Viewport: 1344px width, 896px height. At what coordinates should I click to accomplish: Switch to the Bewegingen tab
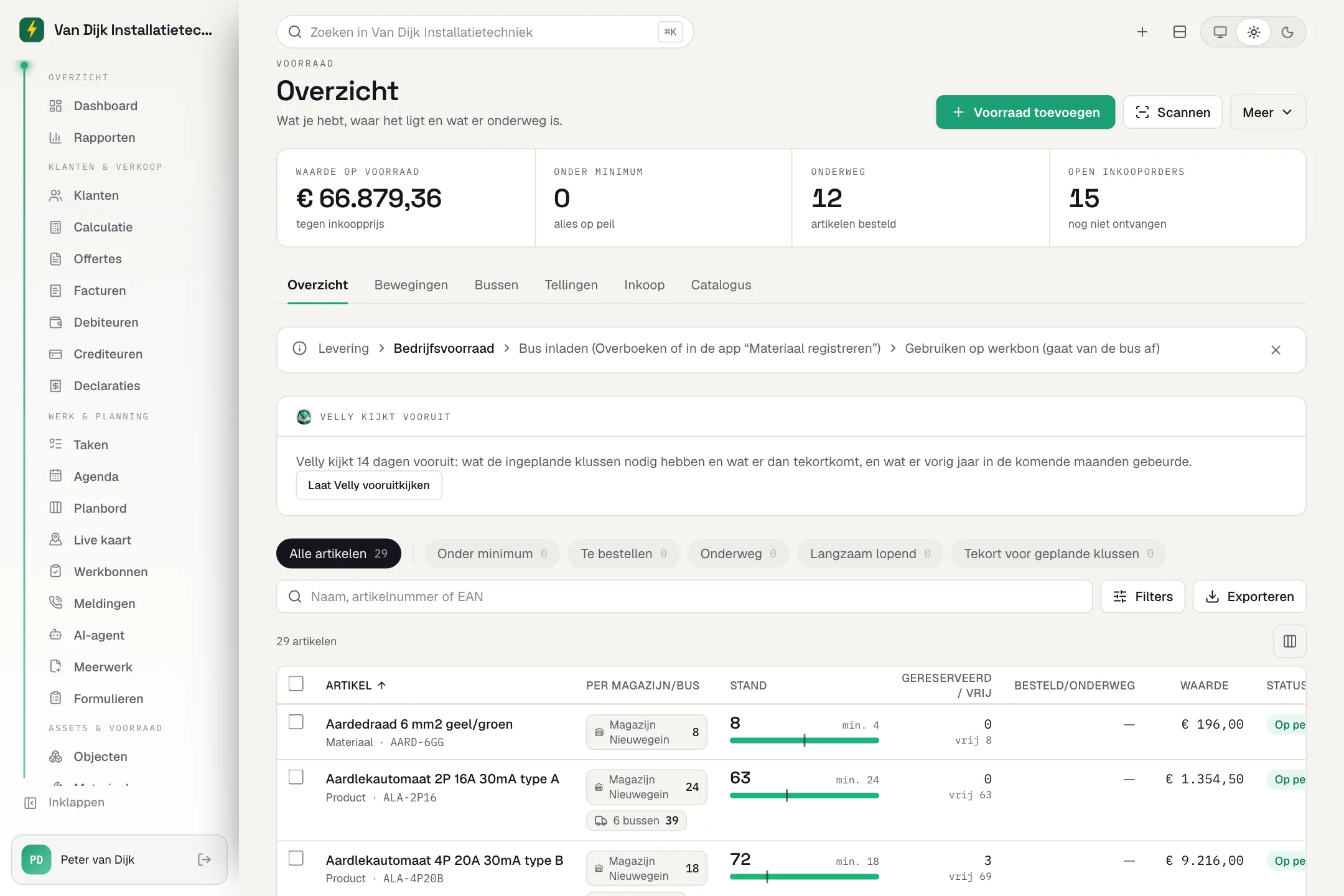tap(411, 285)
